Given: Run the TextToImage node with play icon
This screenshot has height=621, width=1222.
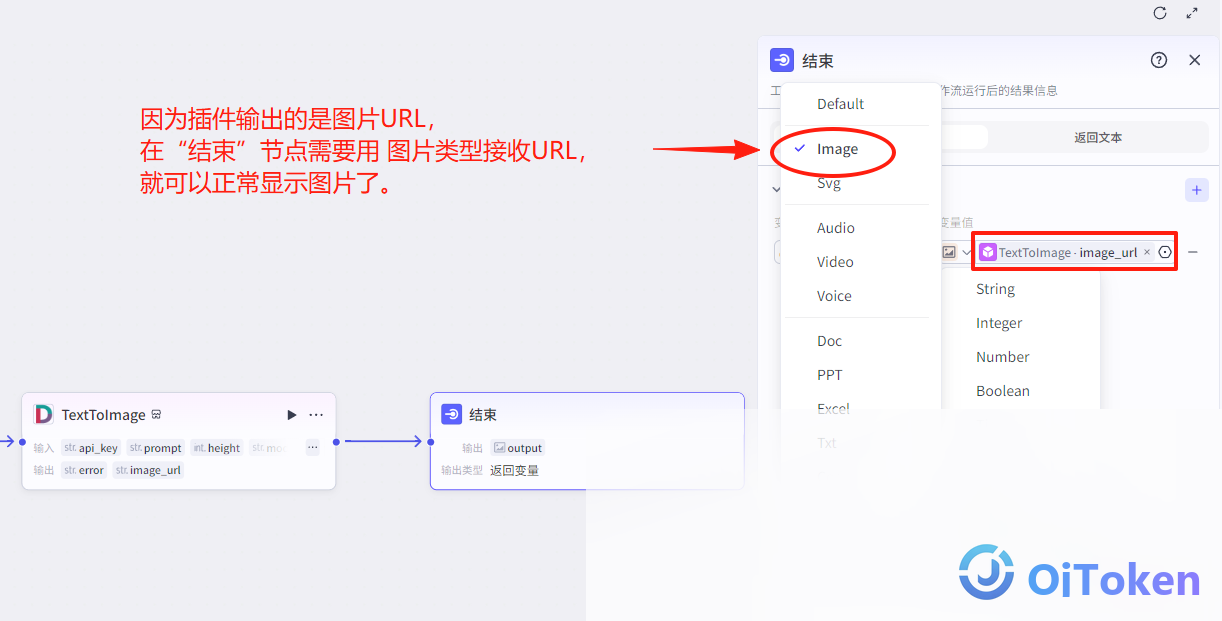Looking at the screenshot, I should click(291, 414).
